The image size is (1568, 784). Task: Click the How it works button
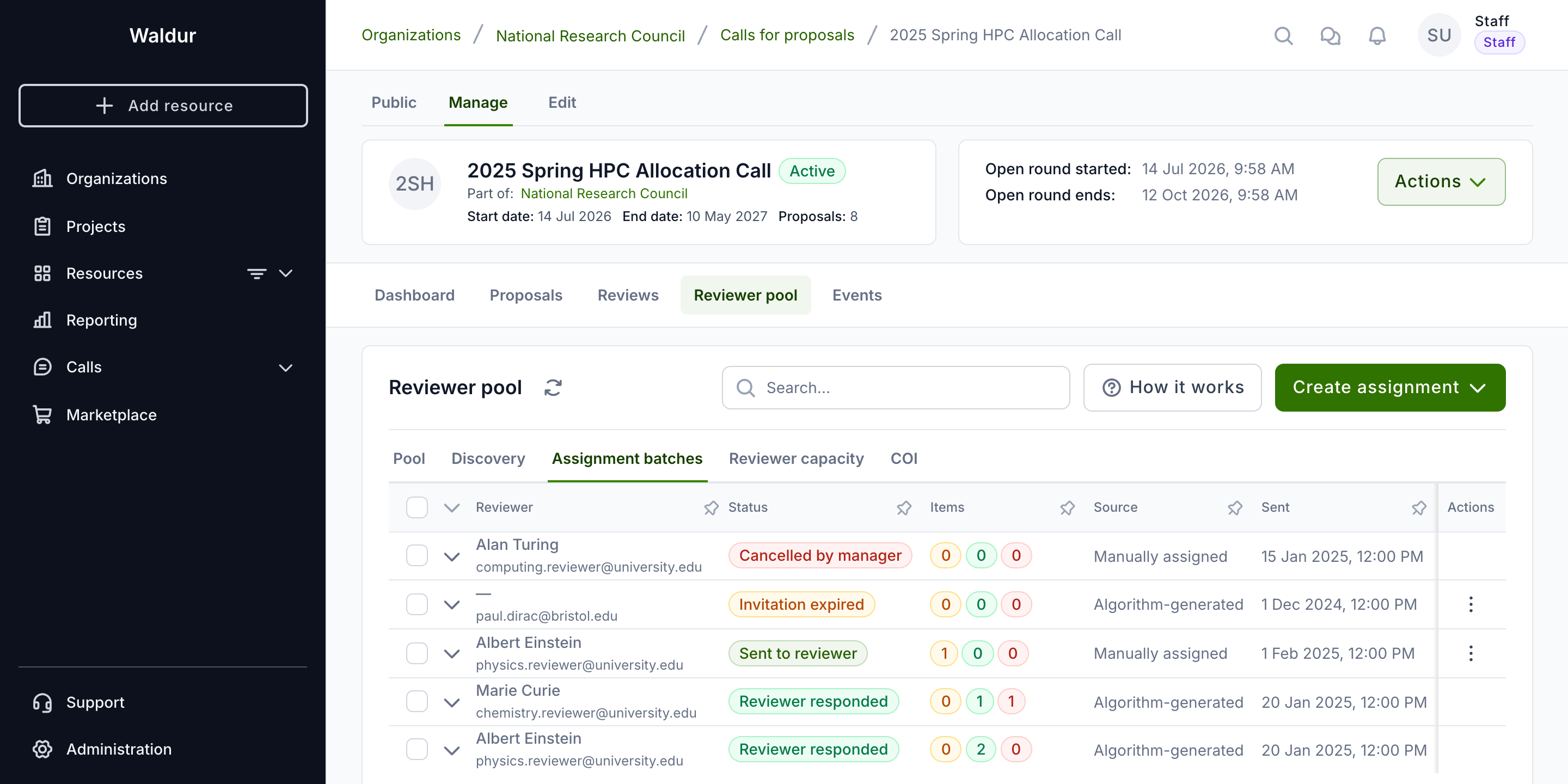(1172, 388)
